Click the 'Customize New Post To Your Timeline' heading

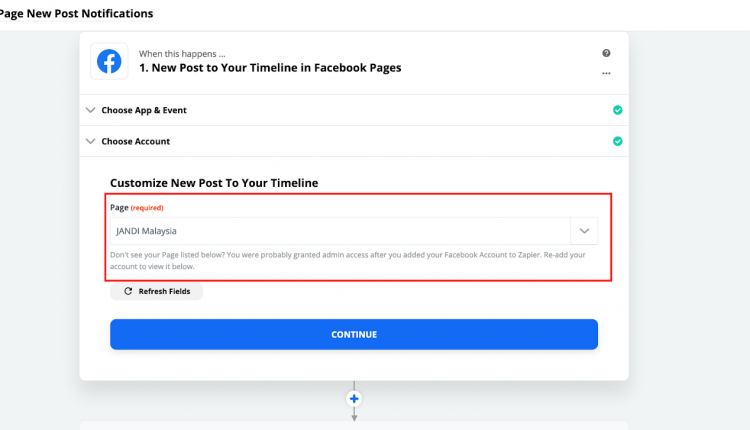pyautogui.click(x=214, y=183)
